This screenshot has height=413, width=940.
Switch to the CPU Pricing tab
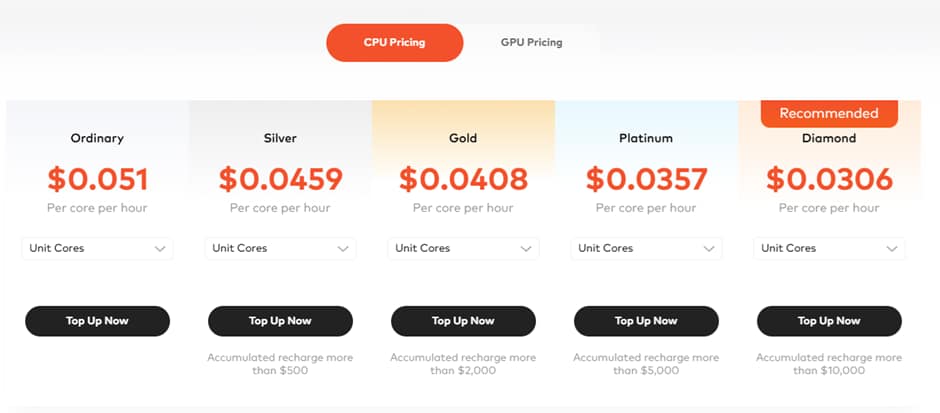(394, 43)
